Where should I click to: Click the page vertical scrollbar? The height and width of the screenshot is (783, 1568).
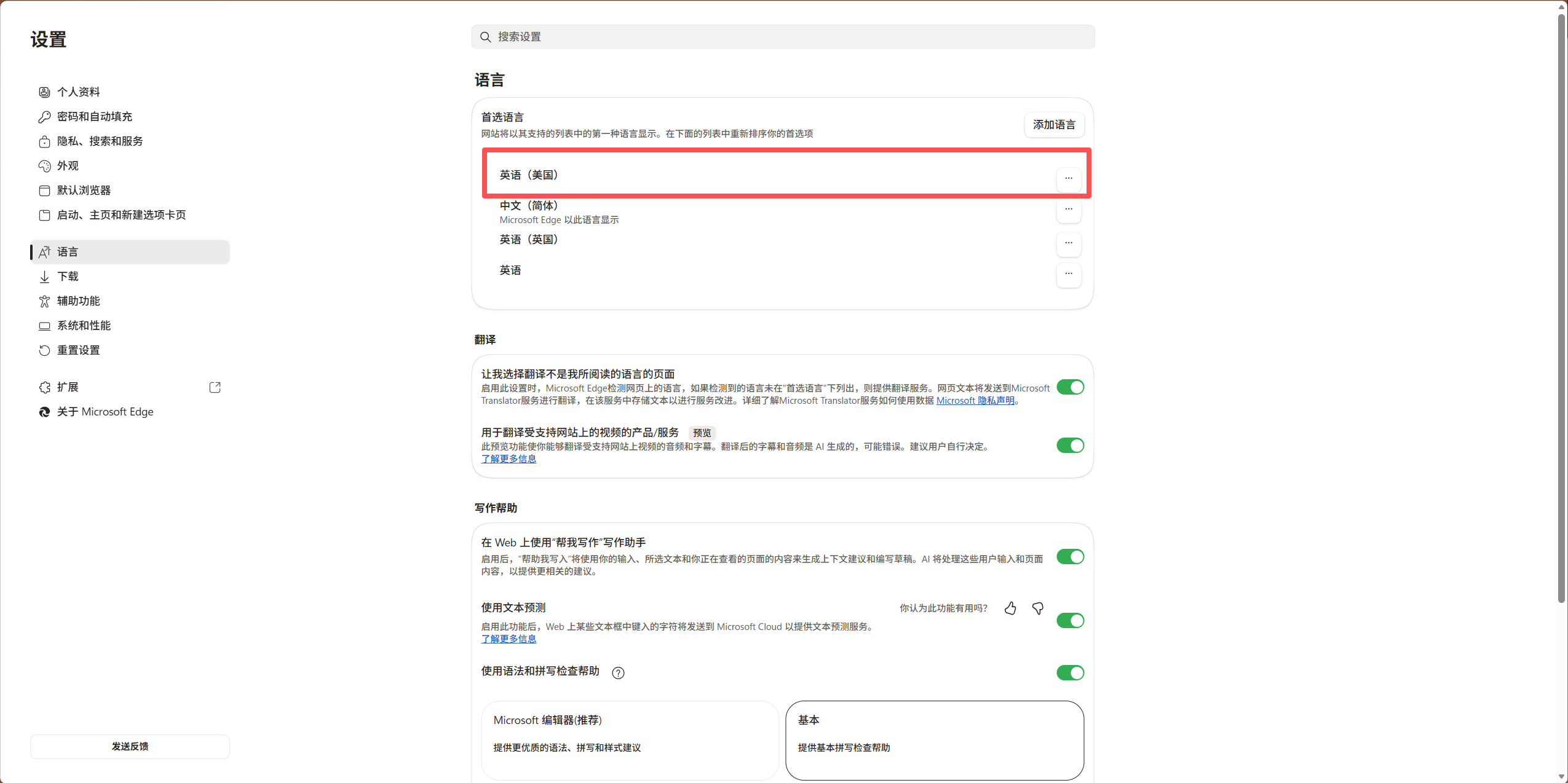pyautogui.click(x=1561, y=307)
